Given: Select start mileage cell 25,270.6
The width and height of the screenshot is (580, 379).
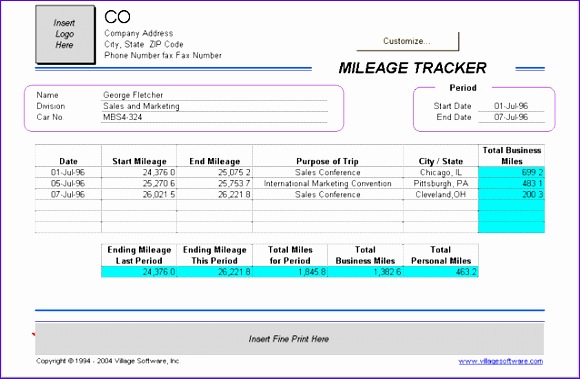Looking at the screenshot, I should [139, 183].
